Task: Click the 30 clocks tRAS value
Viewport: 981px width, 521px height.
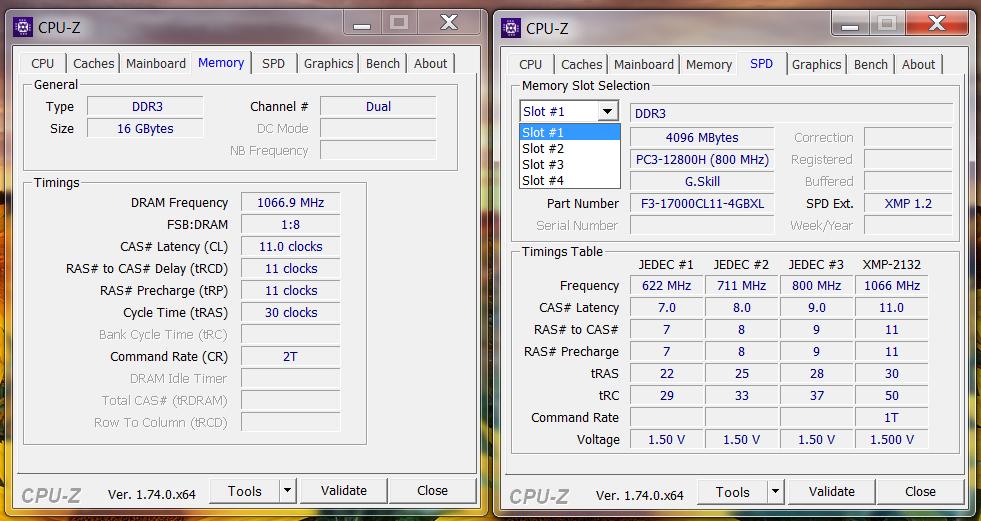Action: tap(290, 313)
